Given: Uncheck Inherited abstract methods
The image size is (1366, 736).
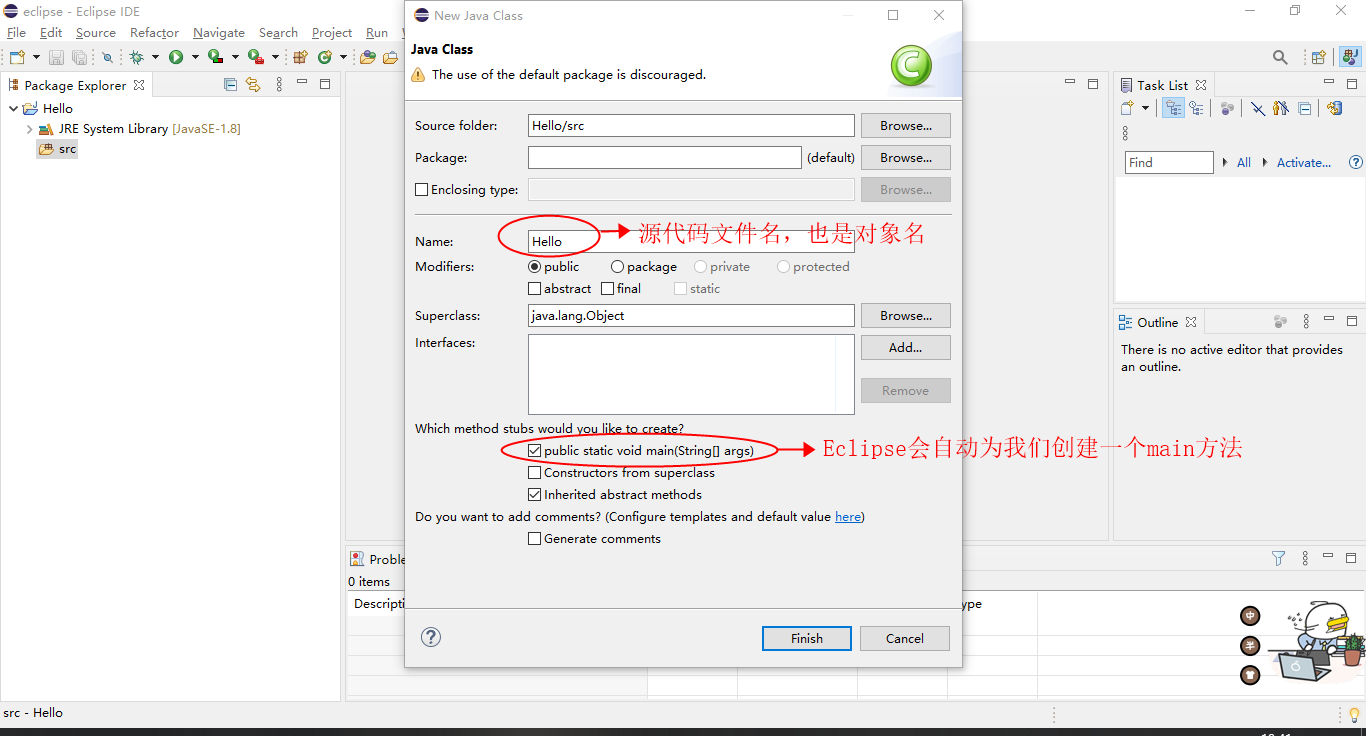Looking at the screenshot, I should (x=534, y=495).
